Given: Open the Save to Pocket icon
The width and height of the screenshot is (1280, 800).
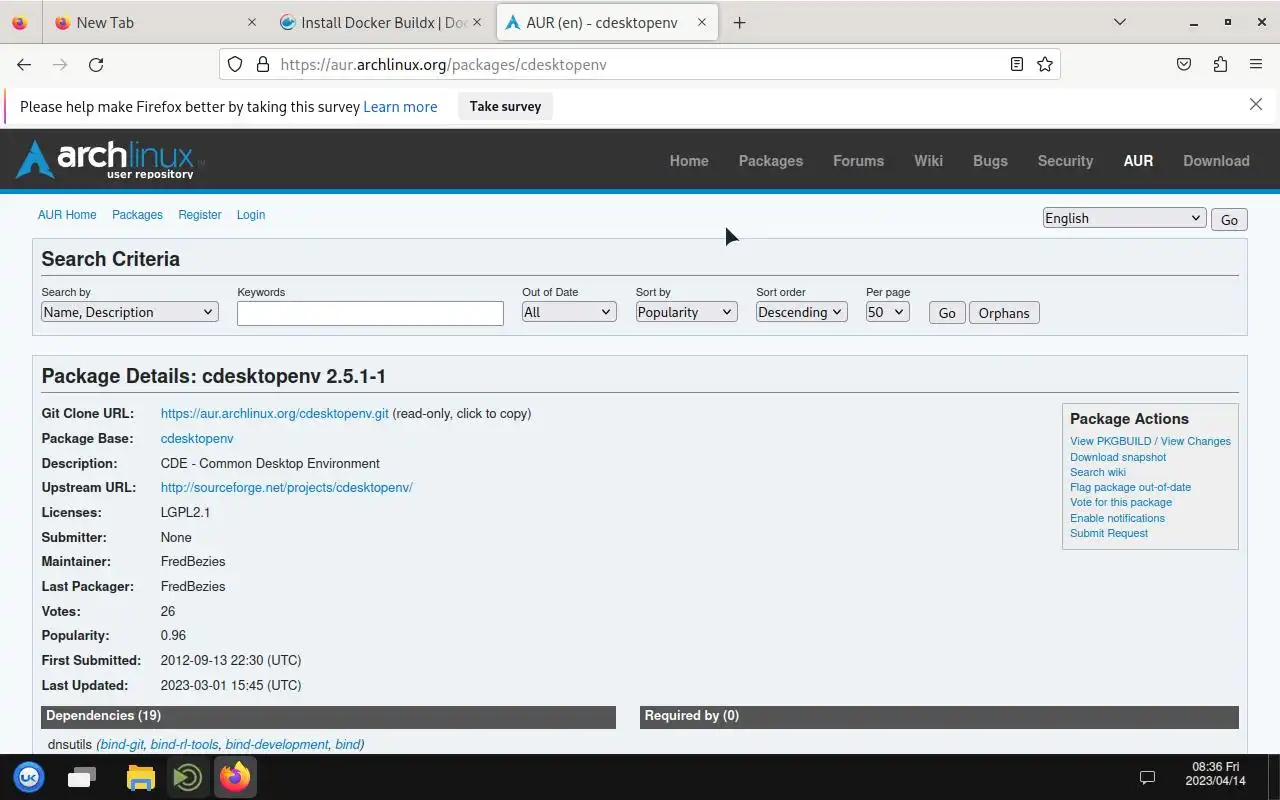Looking at the screenshot, I should pos(1184,64).
